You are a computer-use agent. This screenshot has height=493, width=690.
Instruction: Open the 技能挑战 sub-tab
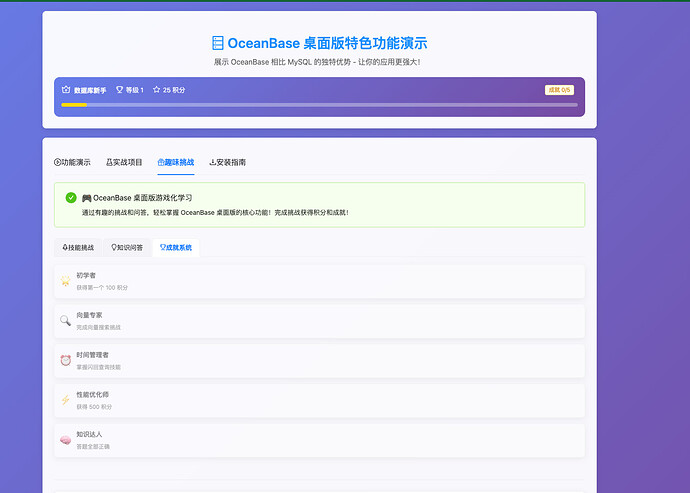[x=78, y=247]
